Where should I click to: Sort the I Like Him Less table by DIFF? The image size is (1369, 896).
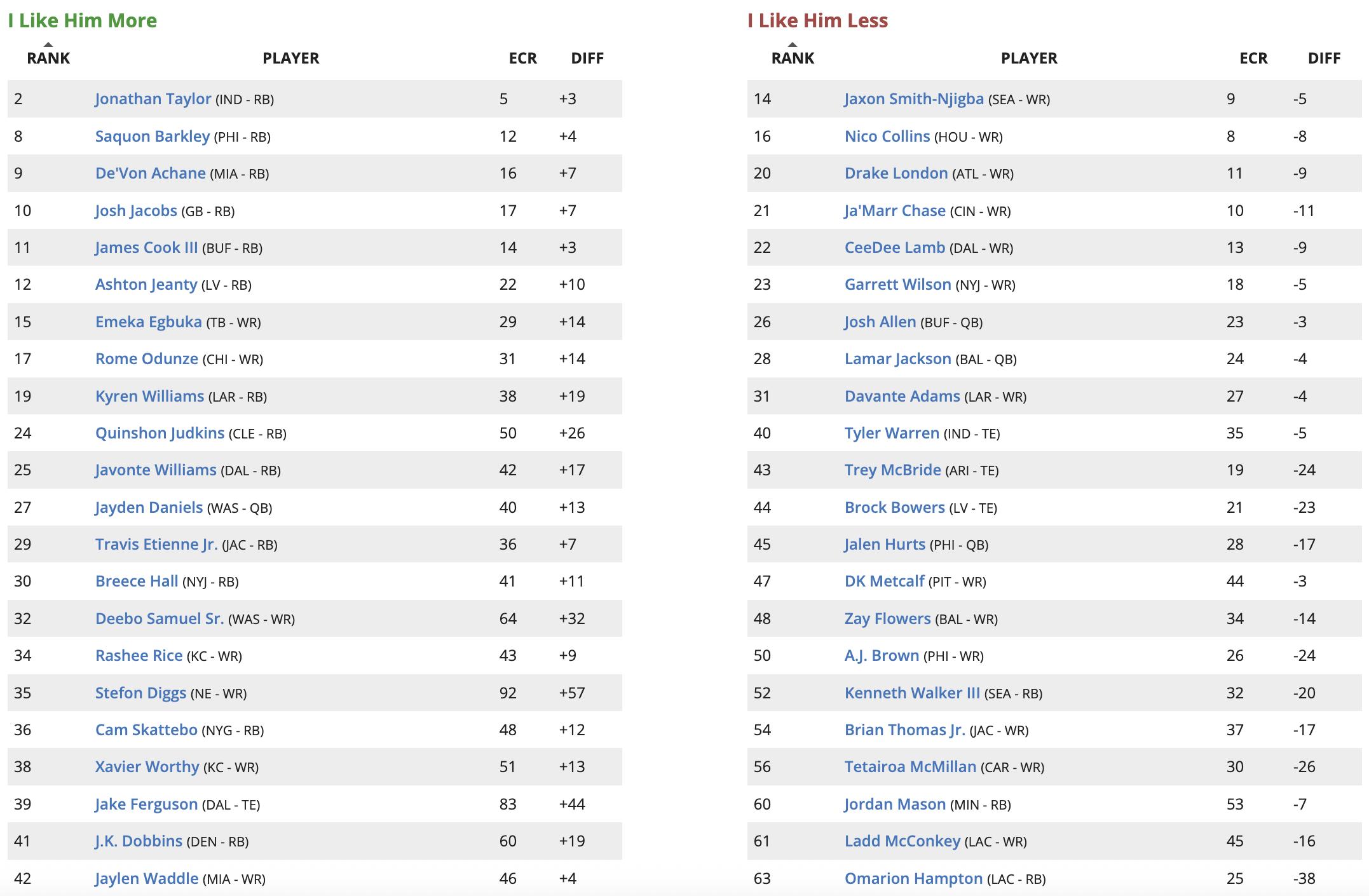[1324, 58]
